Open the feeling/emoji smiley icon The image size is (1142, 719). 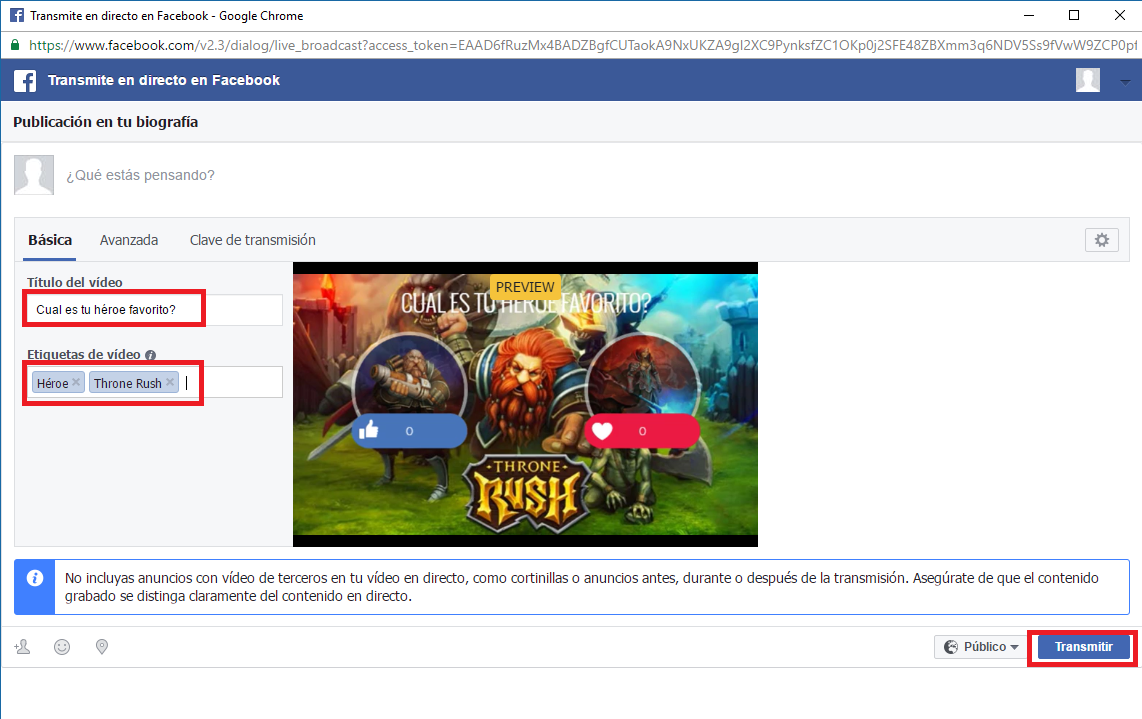pyautogui.click(x=62, y=647)
